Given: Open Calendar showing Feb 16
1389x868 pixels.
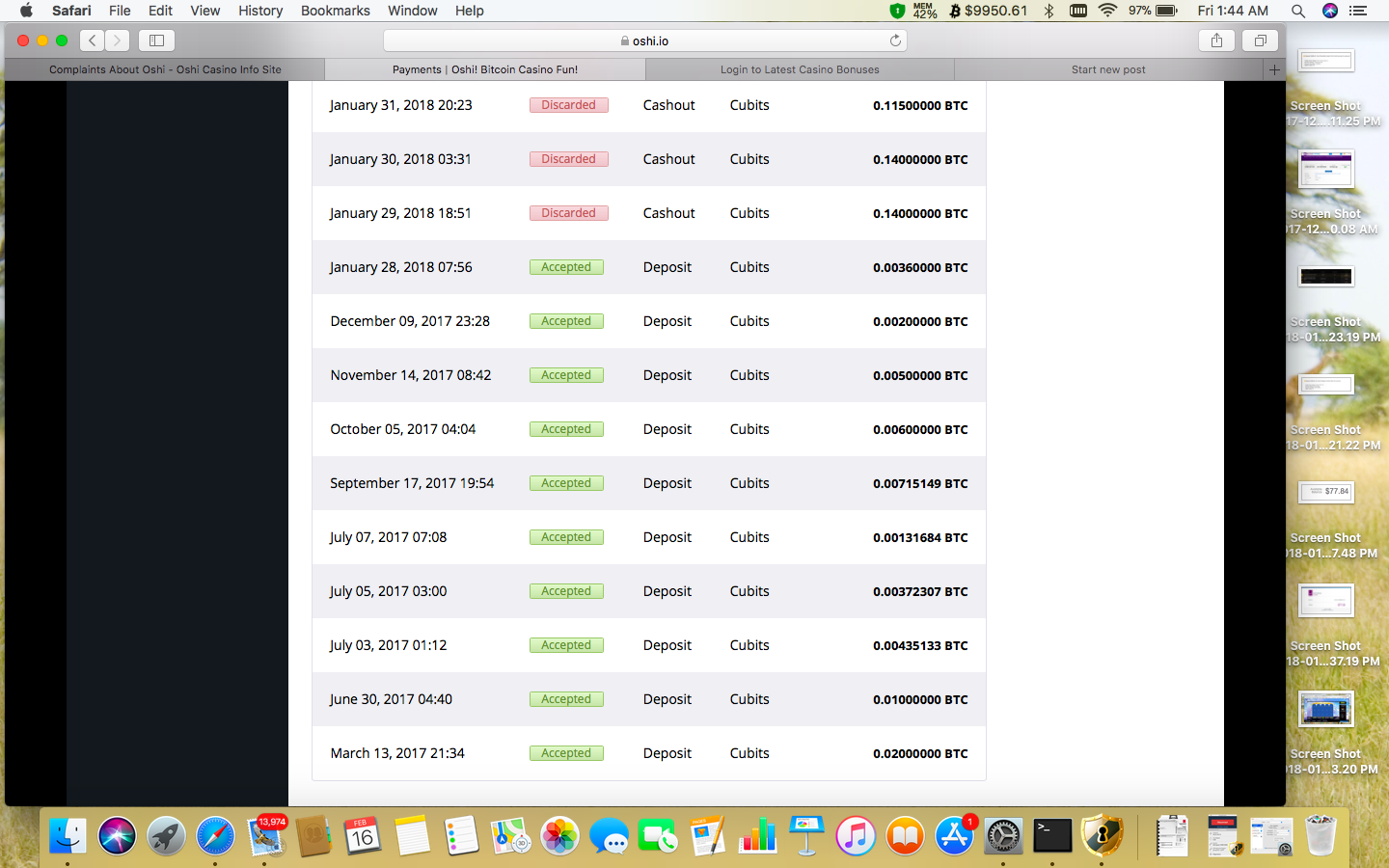Looking at the screenshot, I should (363, 835).
